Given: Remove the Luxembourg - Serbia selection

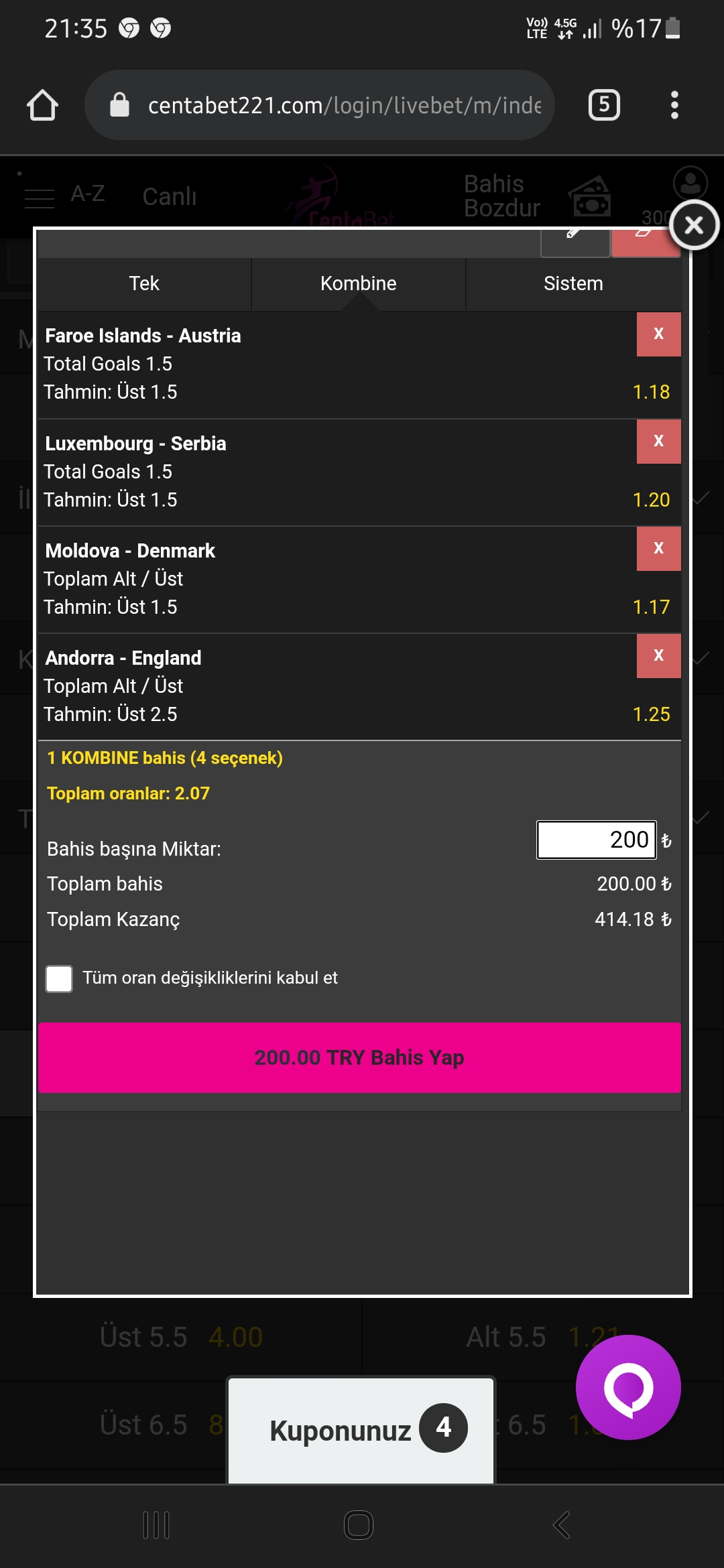Looking at the screenshot, I should click(x=658, y=441).
